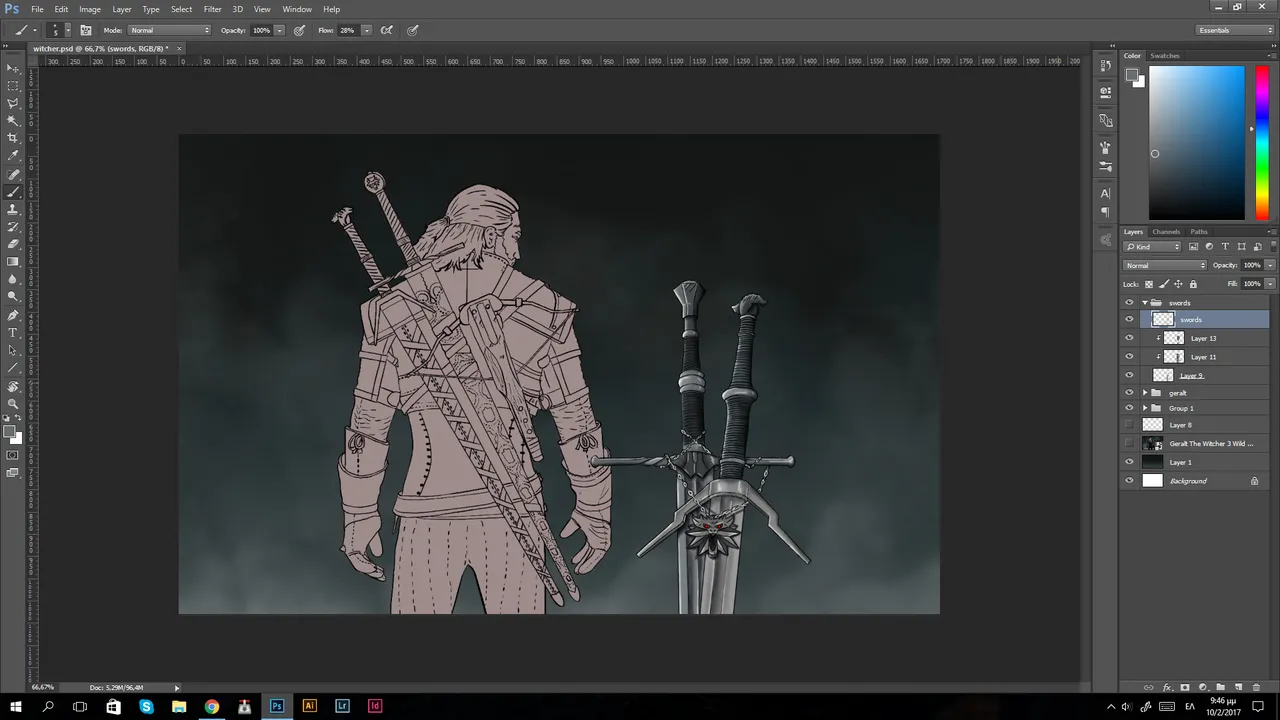Open the Opacity dropdown arrow in options bar
The image size is (1280, 720).
[279, 30]
